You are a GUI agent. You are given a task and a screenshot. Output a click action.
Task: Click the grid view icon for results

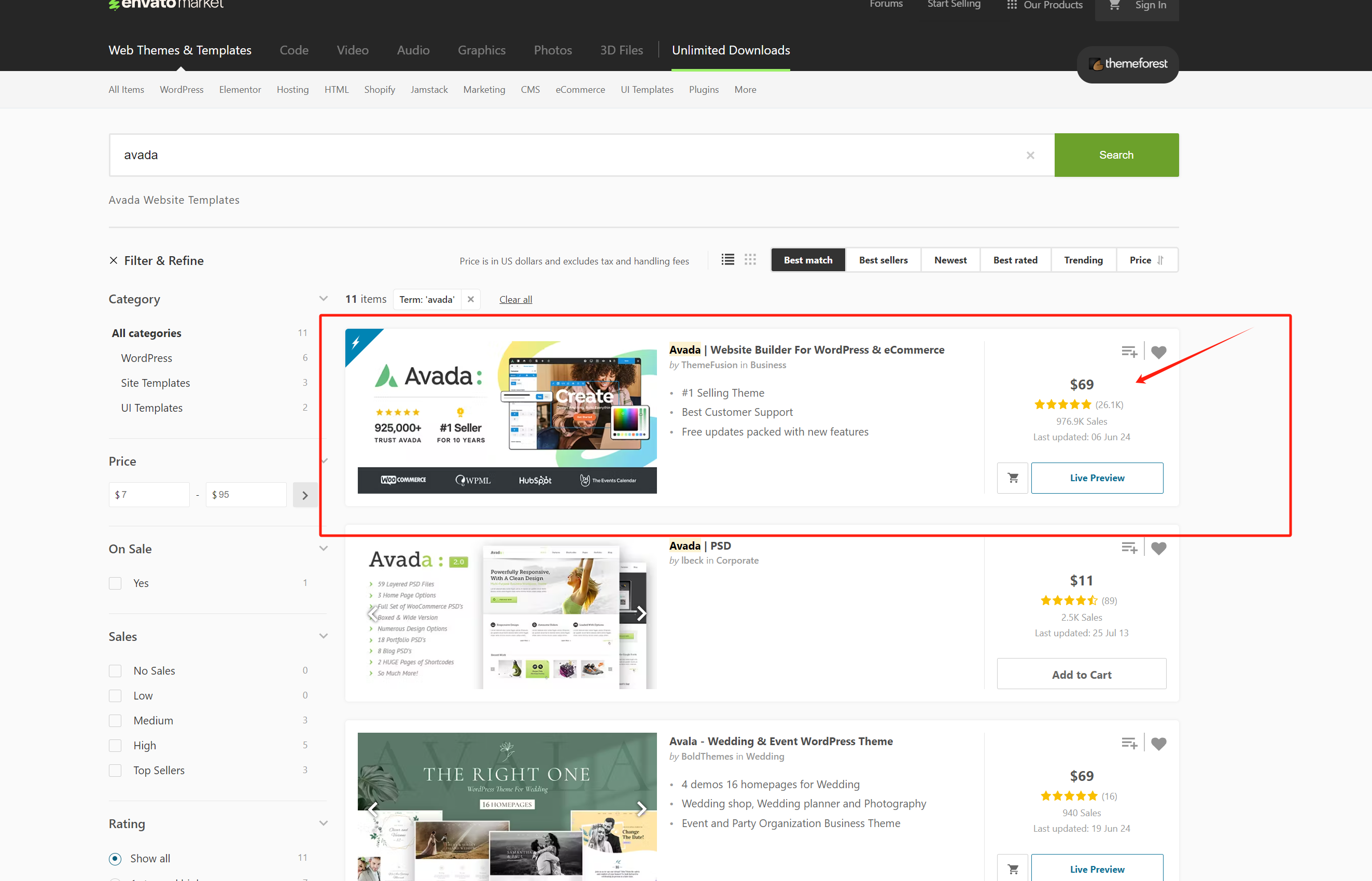click(750, 259)
